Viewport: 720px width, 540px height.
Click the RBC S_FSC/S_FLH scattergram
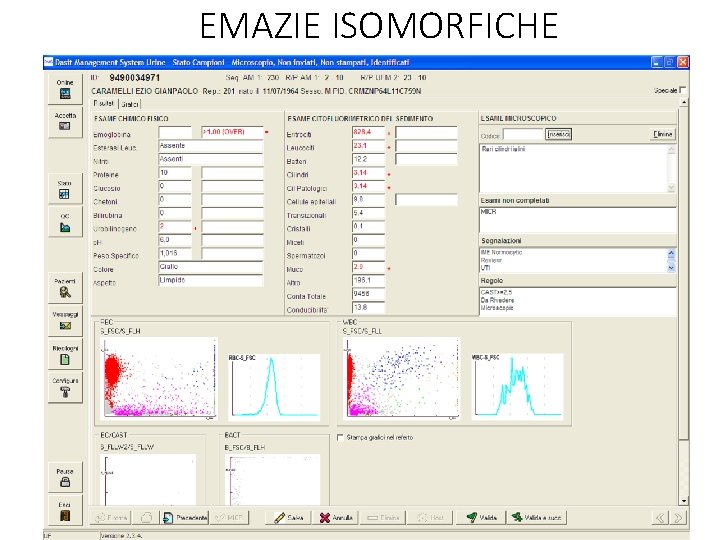tap(158, 378)
